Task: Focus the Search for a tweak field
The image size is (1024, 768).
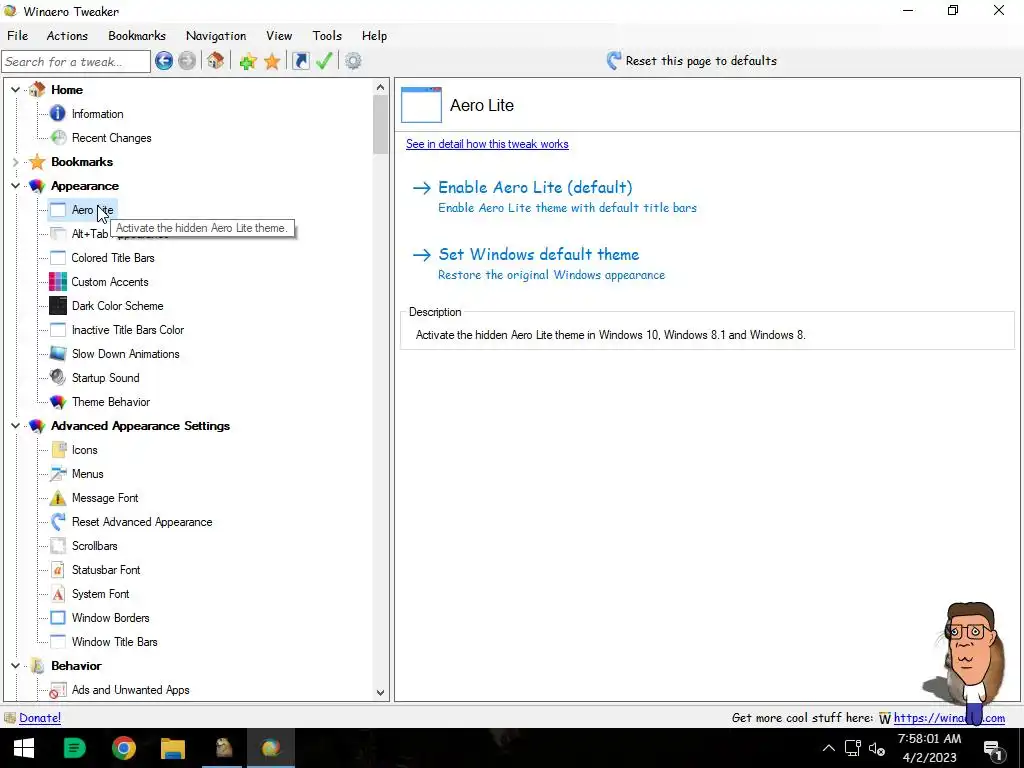Action: tap(76, 61)
